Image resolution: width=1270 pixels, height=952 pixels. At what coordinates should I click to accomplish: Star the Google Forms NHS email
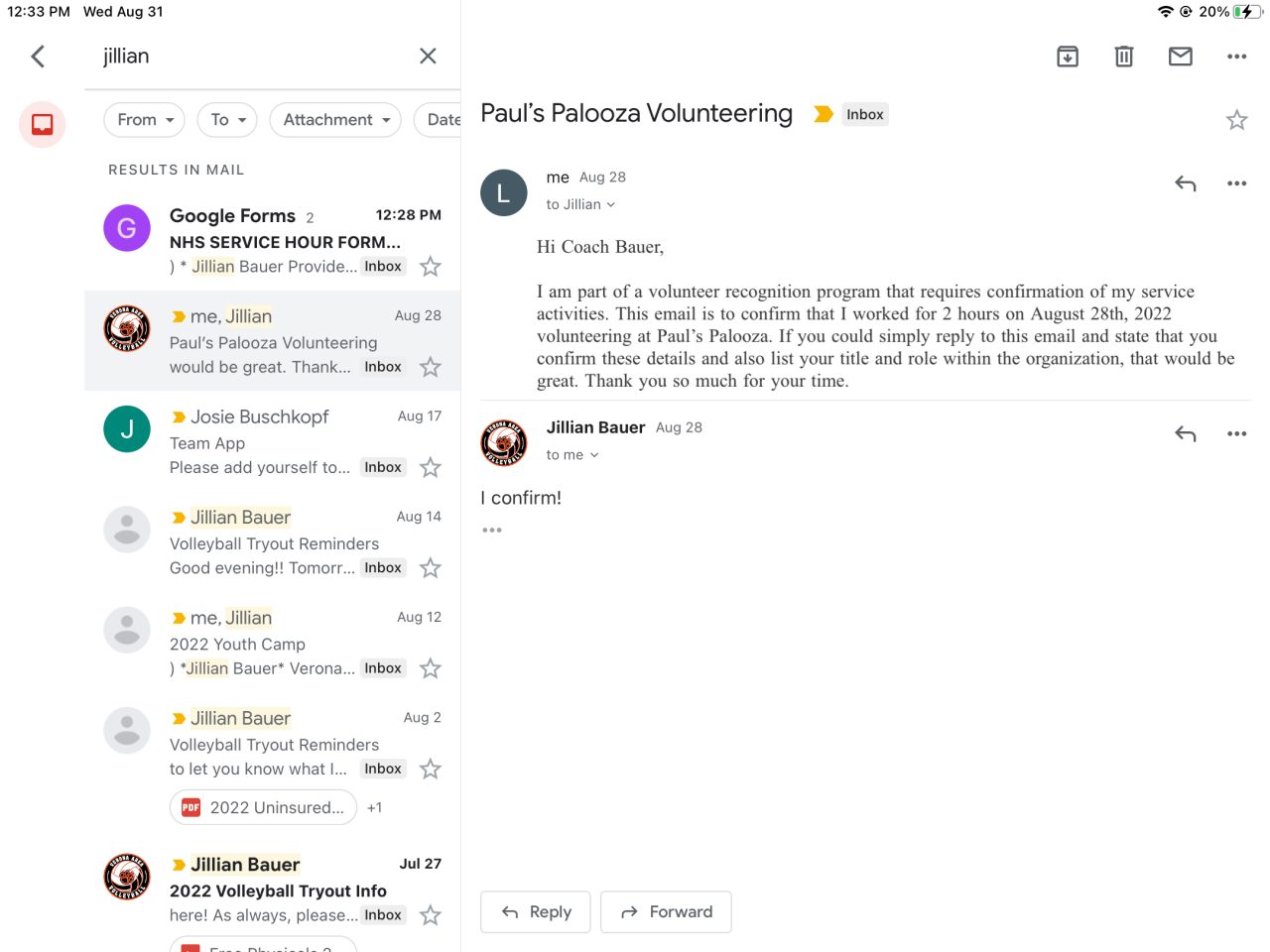430,267
